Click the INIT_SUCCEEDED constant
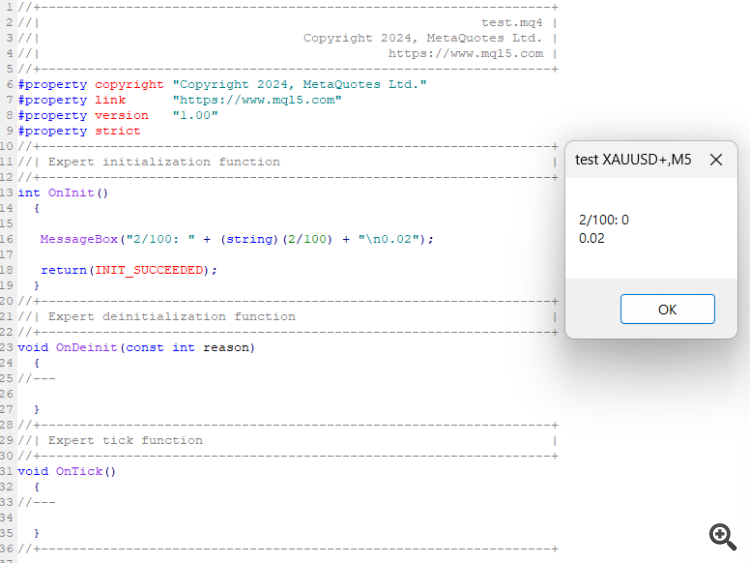This screenshot has height=563, width=750. coord(149,270)
